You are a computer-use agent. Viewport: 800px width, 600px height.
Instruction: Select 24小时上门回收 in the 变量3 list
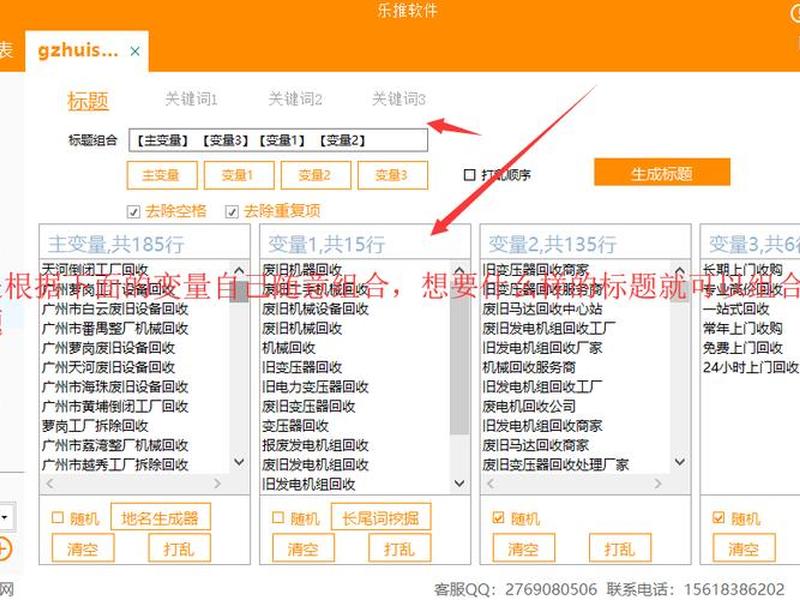[x=751, y=367]
